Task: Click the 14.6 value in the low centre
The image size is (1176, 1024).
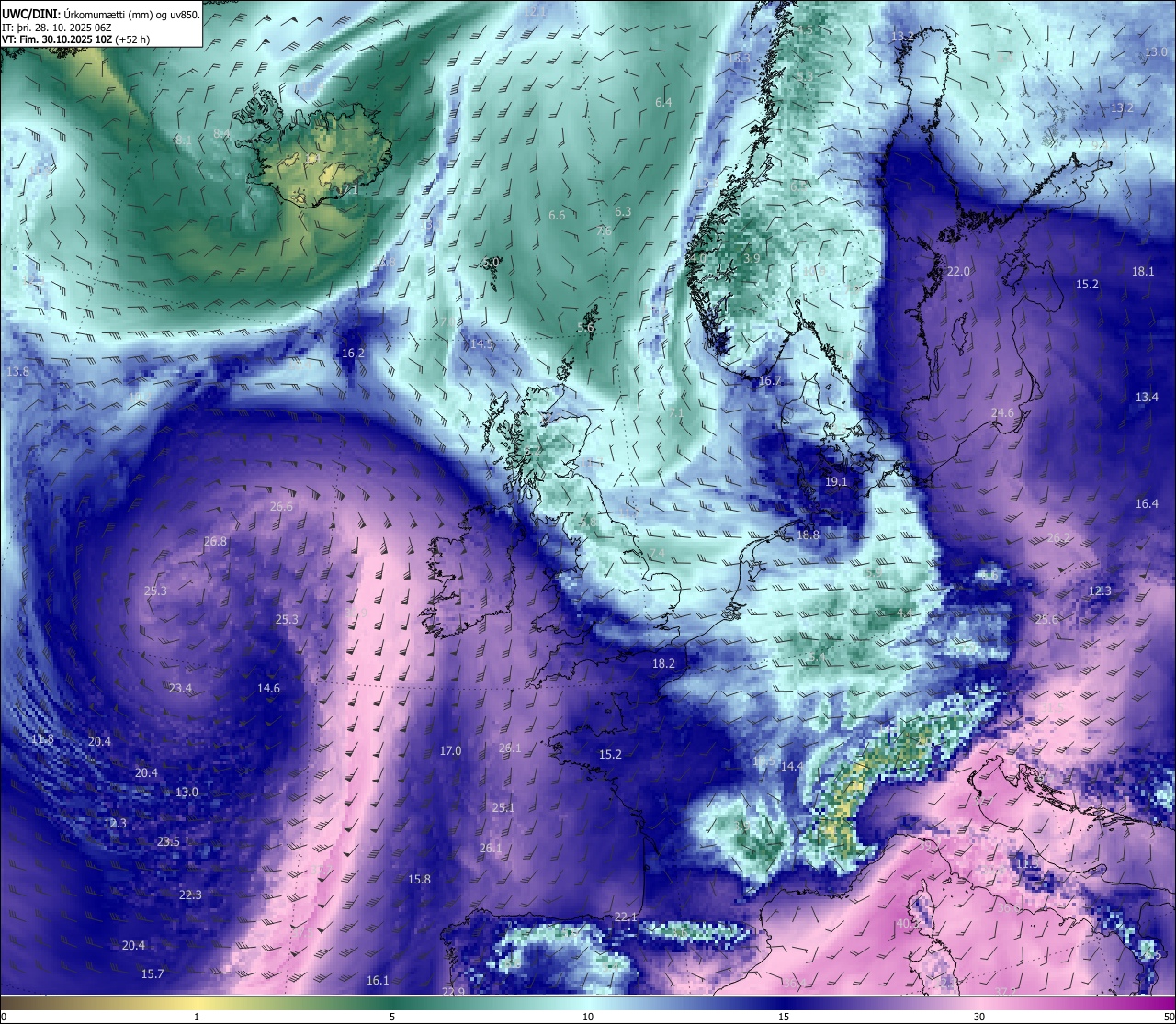Action: (x=268, y=688)
